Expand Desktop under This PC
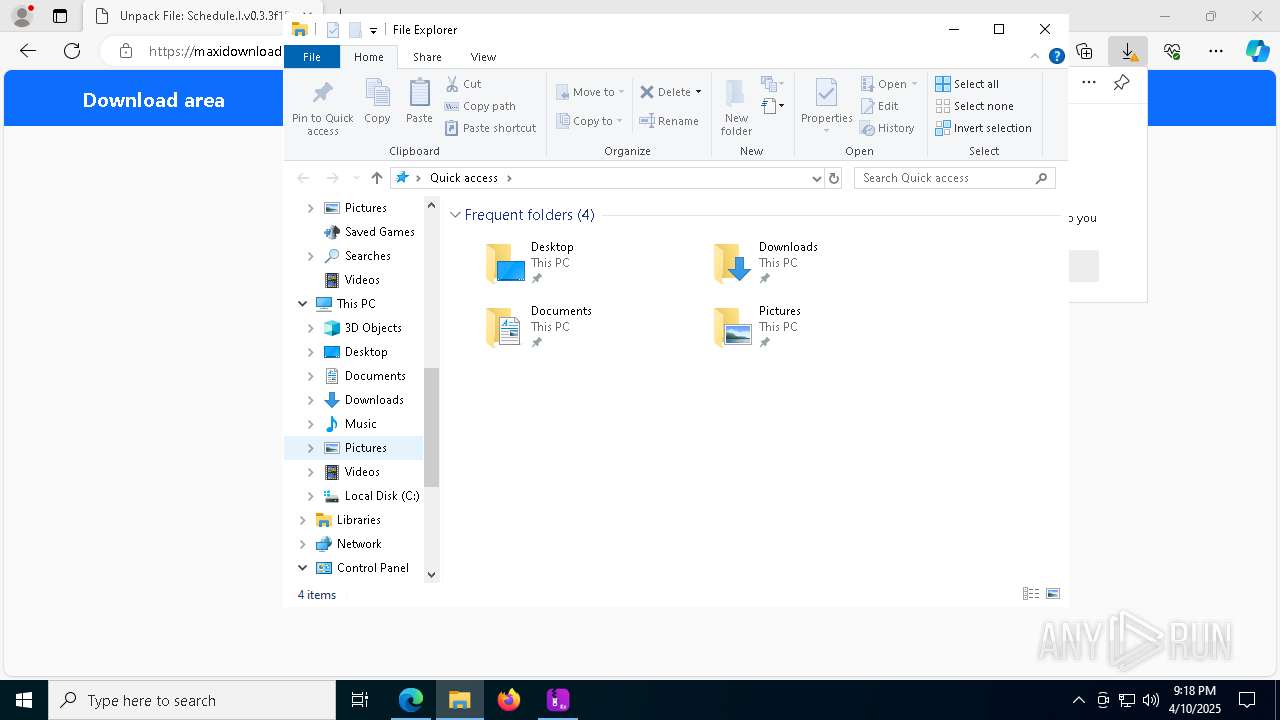1280x720 pixels. point(310,352)
